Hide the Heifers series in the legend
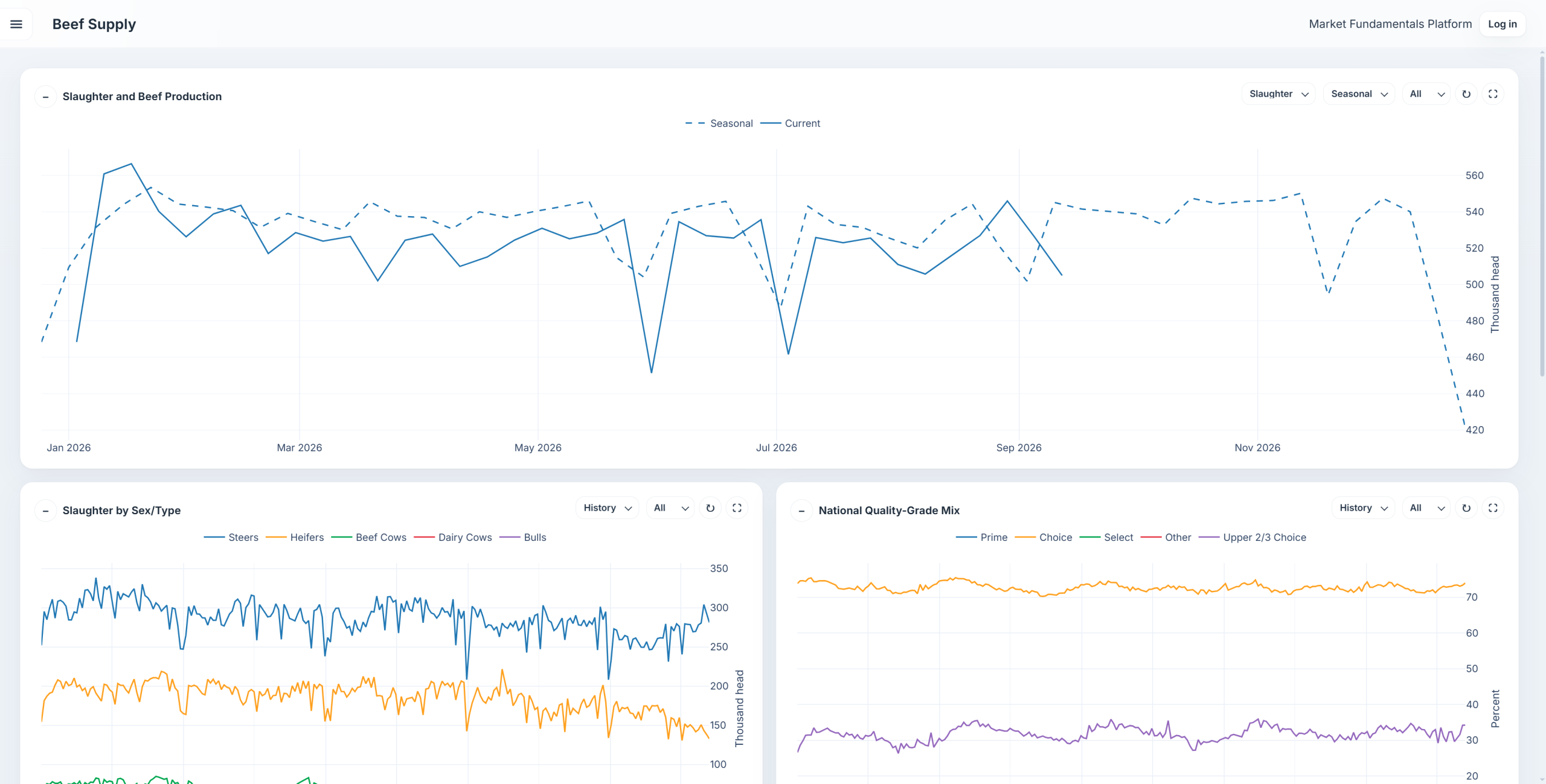Screen dimensions: 1546x784 [295, 537]
